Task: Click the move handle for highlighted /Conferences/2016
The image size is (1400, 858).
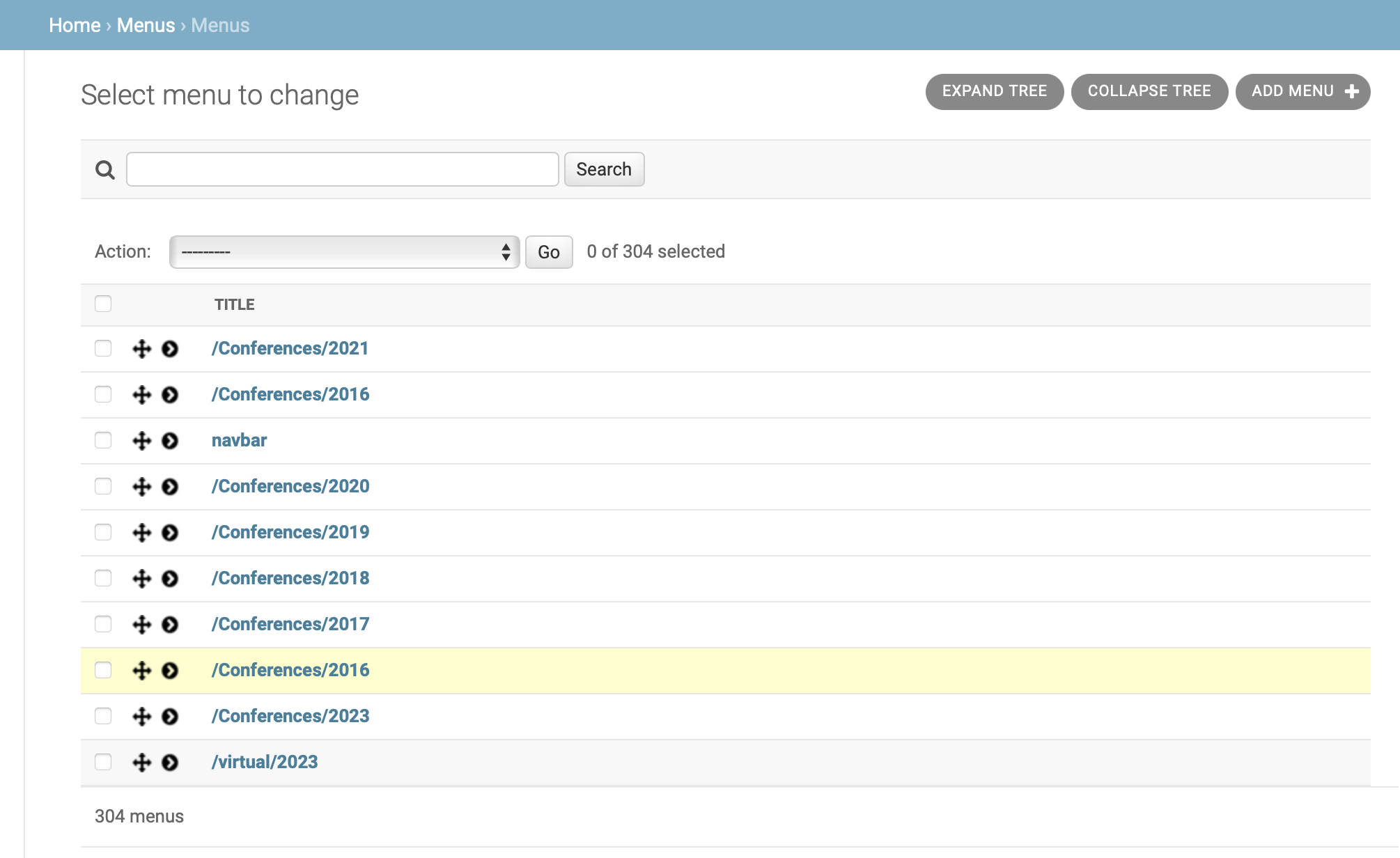Action: coord(141,669)
